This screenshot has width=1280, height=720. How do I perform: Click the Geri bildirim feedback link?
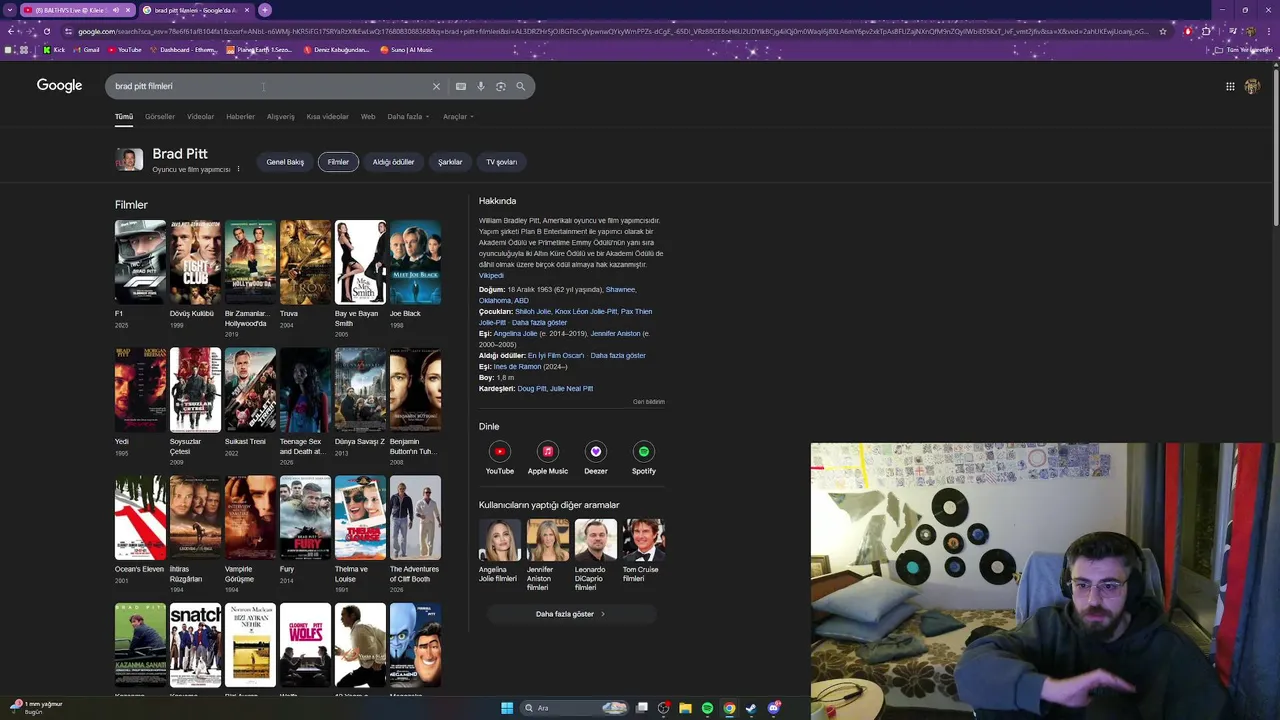point(648,402)
